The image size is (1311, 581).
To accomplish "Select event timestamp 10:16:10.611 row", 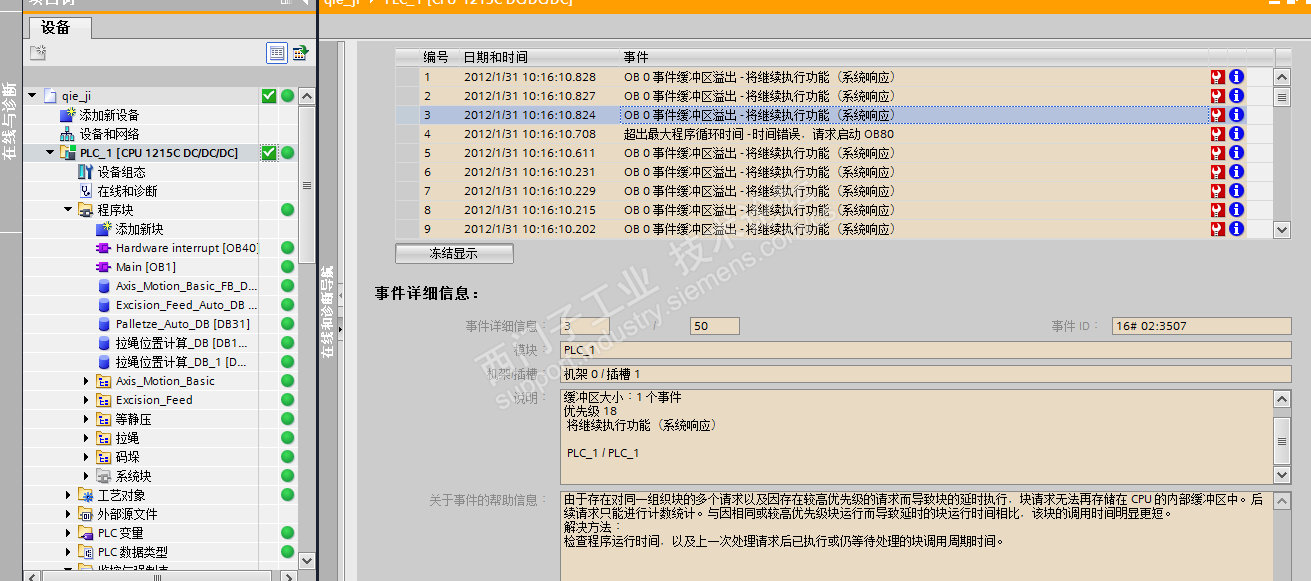I will 832,153.
